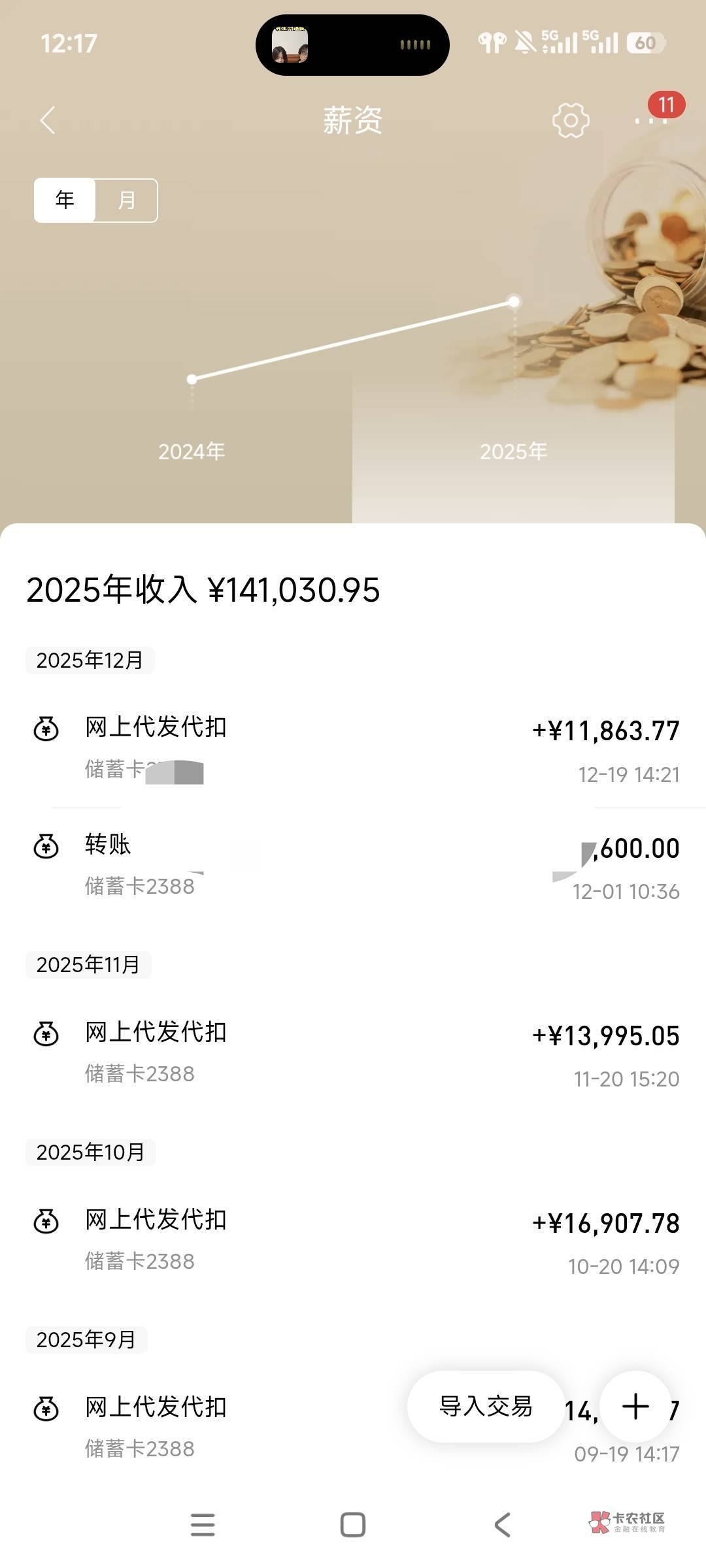Switch to the 年 yearly view
The height and width of the screenshot is (1568, 706).
(65, 200)
